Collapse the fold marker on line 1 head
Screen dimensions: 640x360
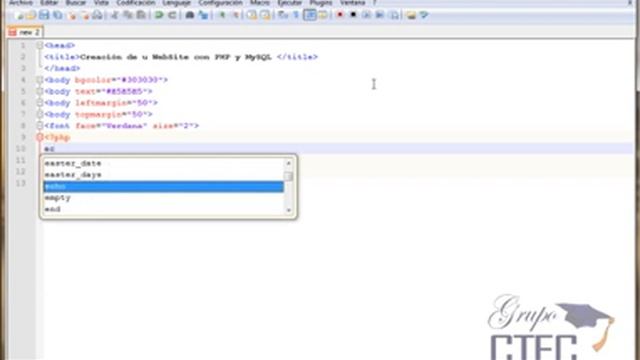(40, 45)
